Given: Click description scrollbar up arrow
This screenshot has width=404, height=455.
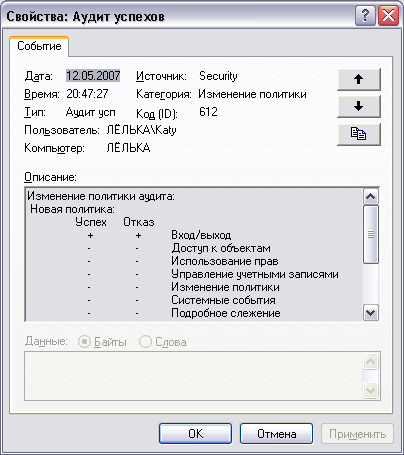Looking at the screenshot, I should coord(371,197).
